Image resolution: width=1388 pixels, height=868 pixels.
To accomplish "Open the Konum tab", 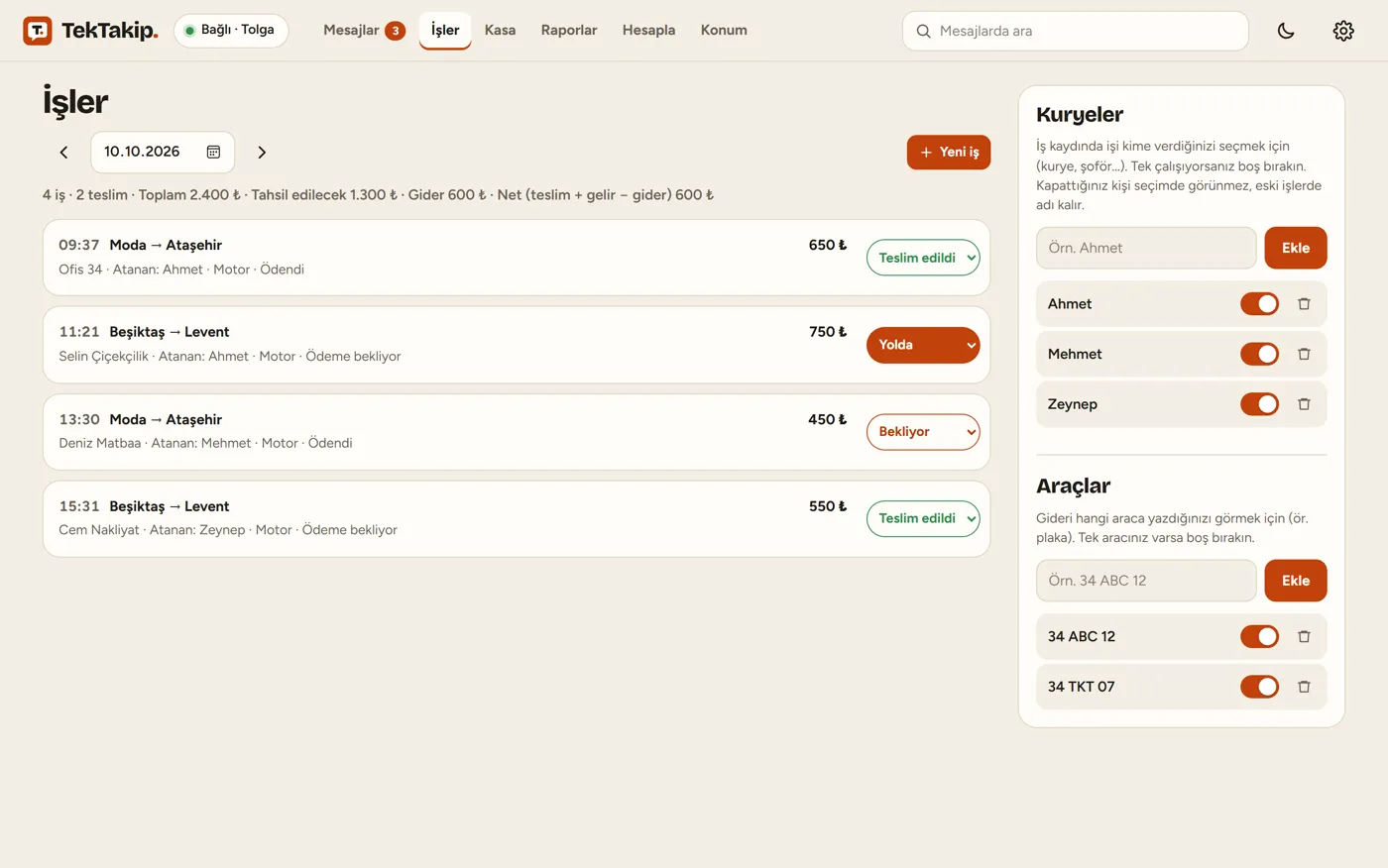I will click(x=724, y=31).
